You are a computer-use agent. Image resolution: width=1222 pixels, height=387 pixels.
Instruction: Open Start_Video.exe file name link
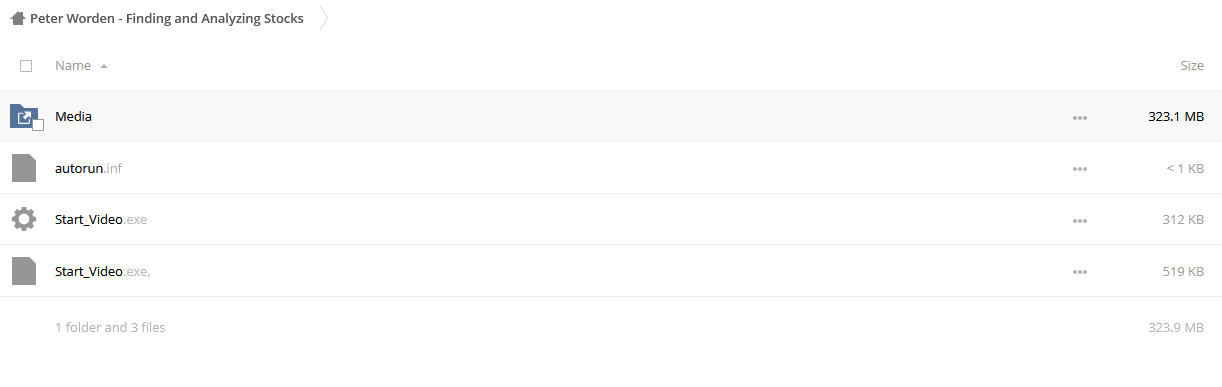(x=101, y=219)
